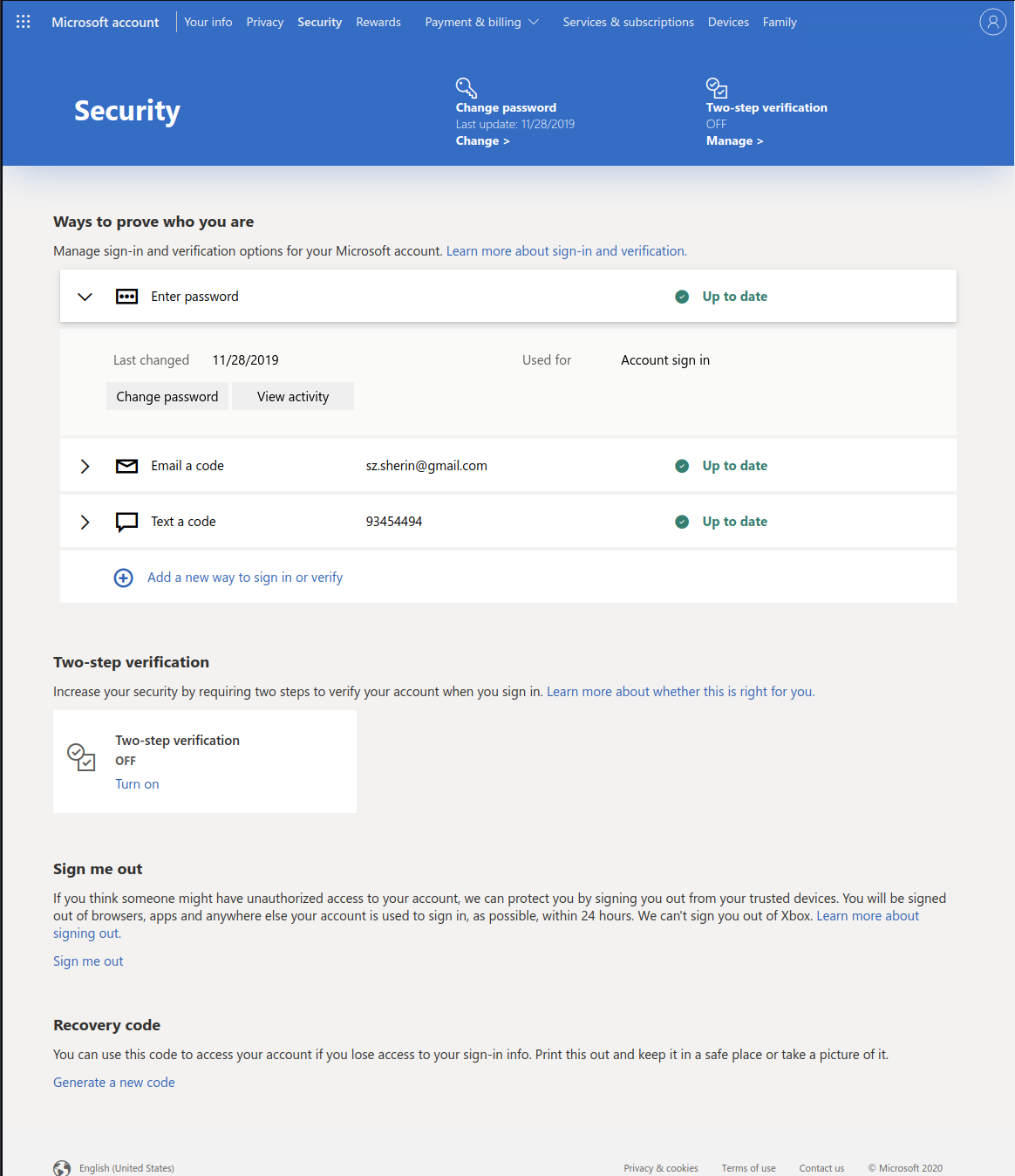Image resolution: width=1015 pixels, height=1176 pixels.
Task: Go to Microsoft account home
Action: point(106,22)
